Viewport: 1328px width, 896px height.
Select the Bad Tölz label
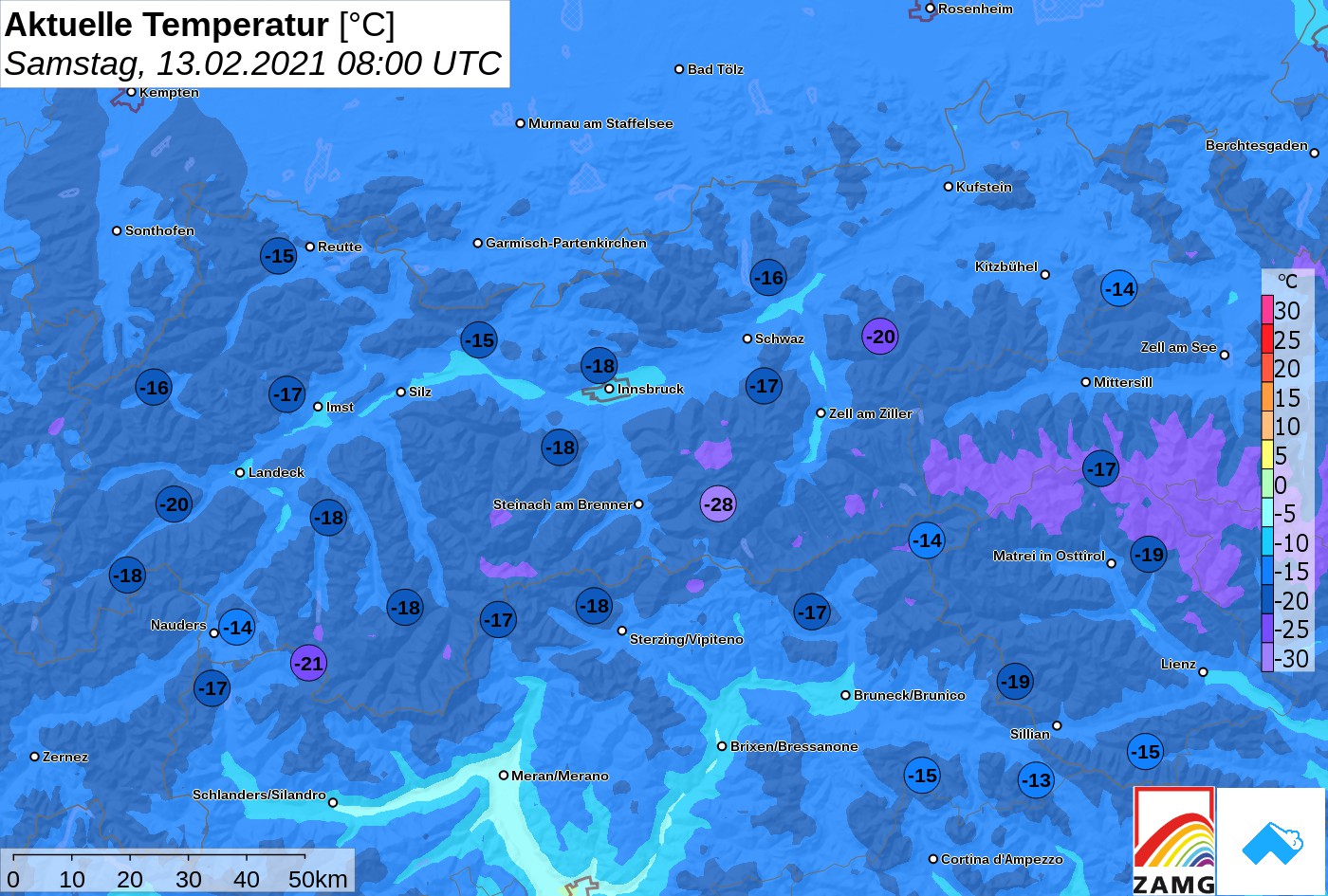tap(715, 69)
